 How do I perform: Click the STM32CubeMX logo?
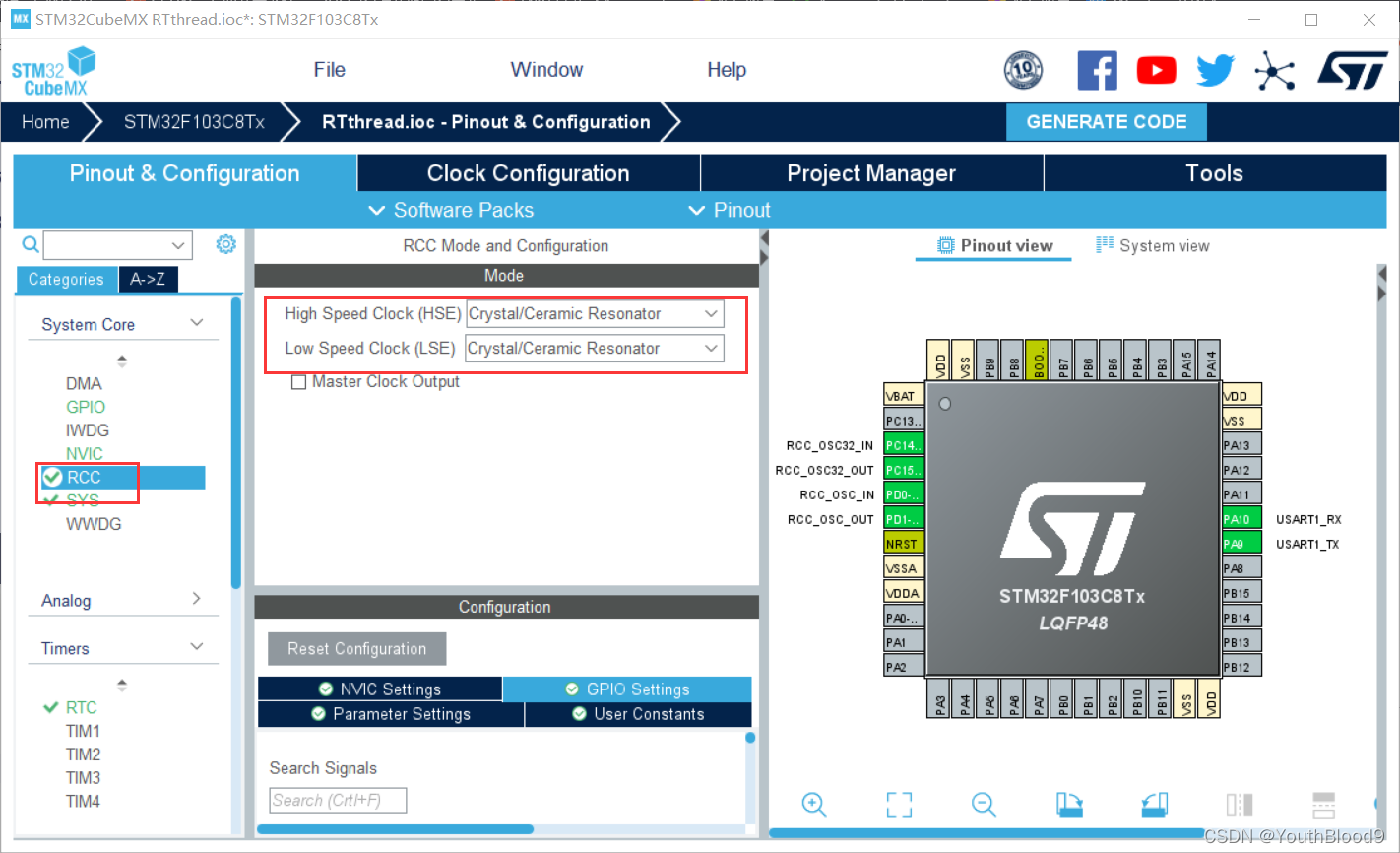[x=53, y=71]
